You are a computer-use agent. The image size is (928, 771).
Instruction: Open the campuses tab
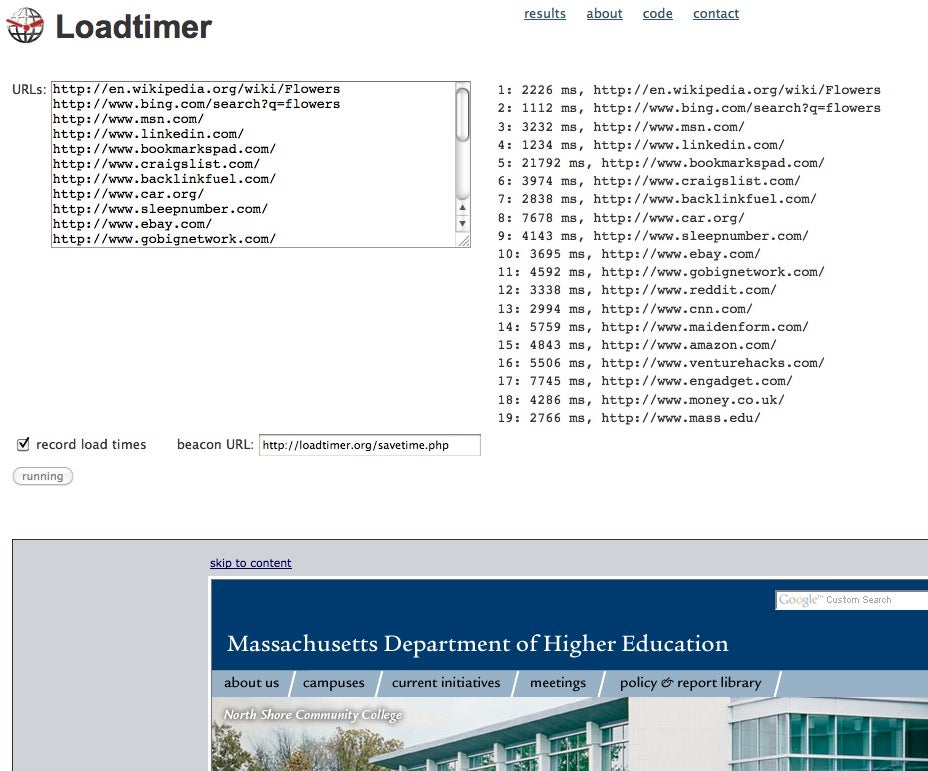334,683
